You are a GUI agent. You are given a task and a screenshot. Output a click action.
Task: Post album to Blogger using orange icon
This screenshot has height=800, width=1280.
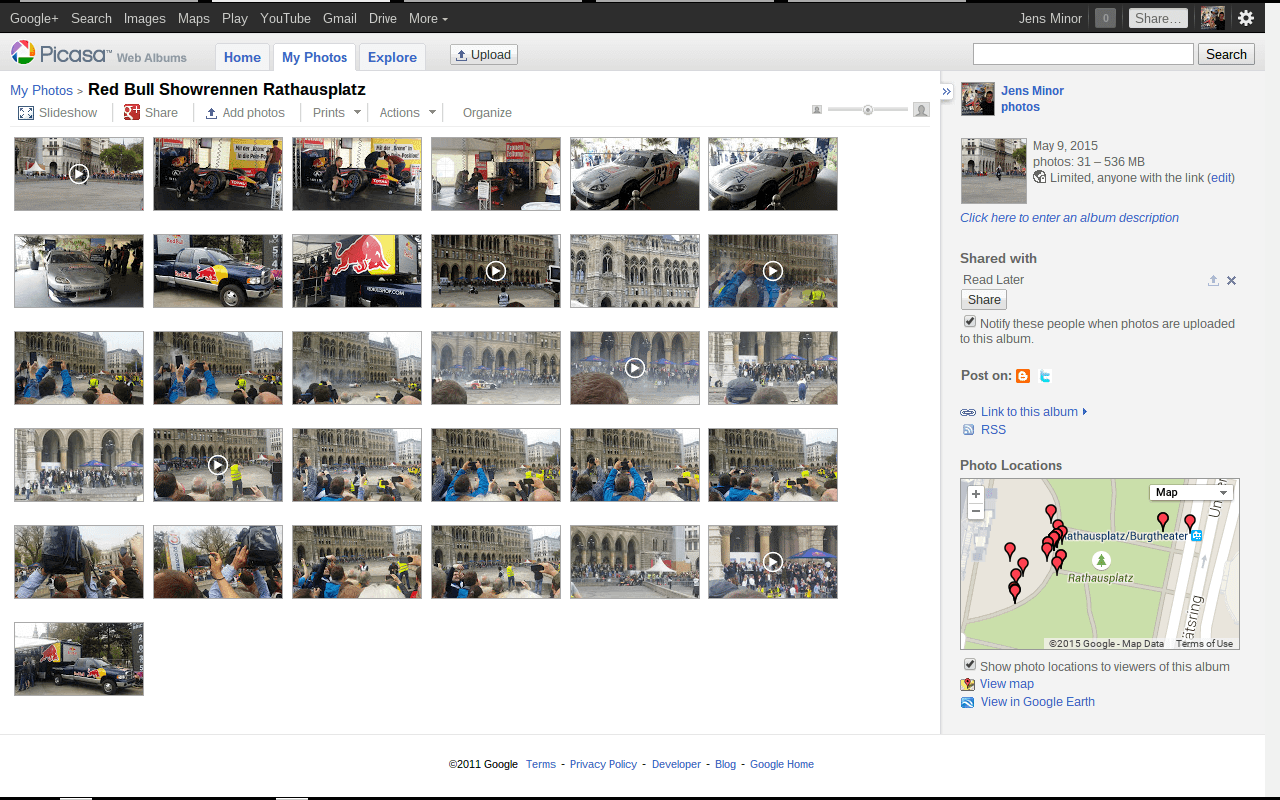(1022, 376)
